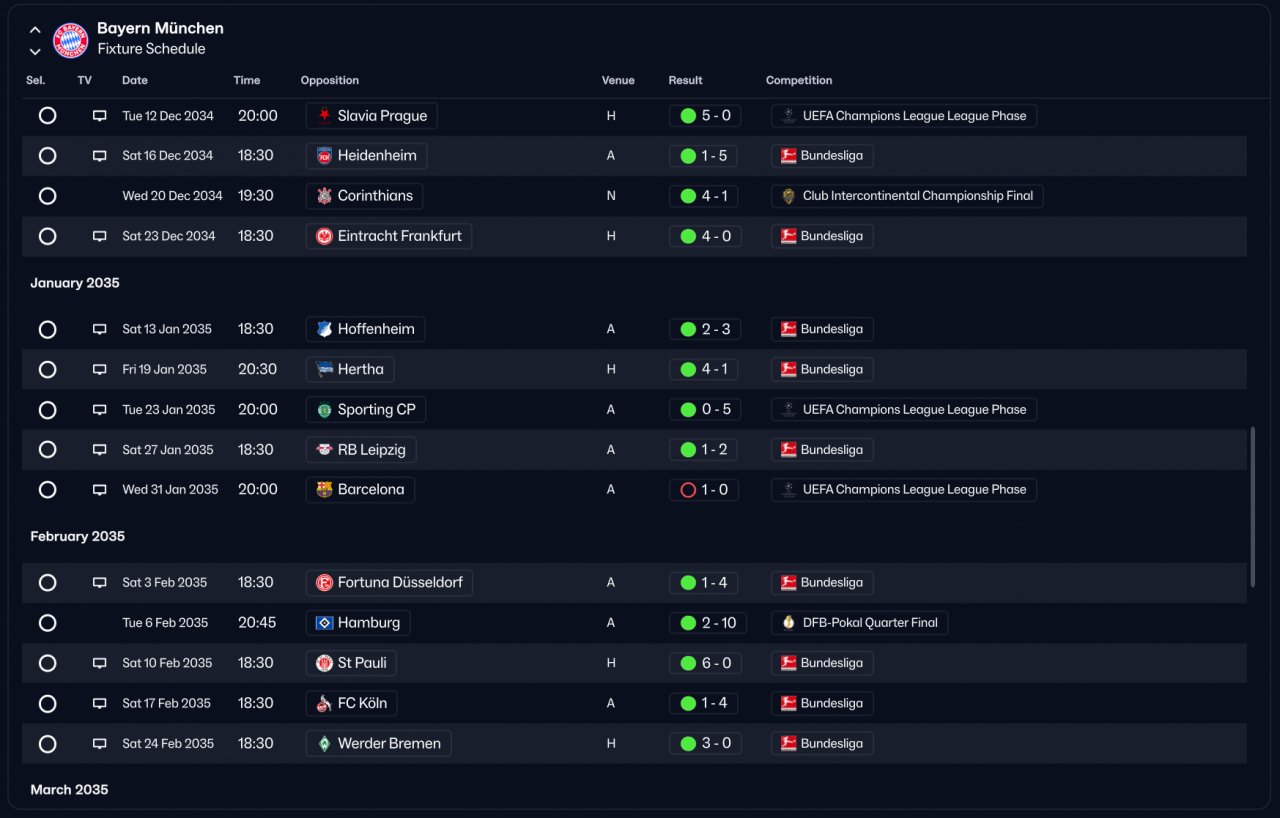Click the TV icon on Werder Bremen row
This screenshot has width=1280, height=818.
pos(99,744)
